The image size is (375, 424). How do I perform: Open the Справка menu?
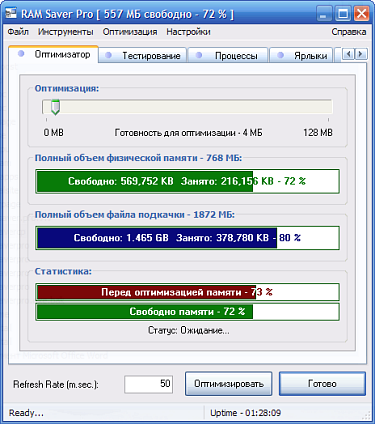click(x=349, y=32)
